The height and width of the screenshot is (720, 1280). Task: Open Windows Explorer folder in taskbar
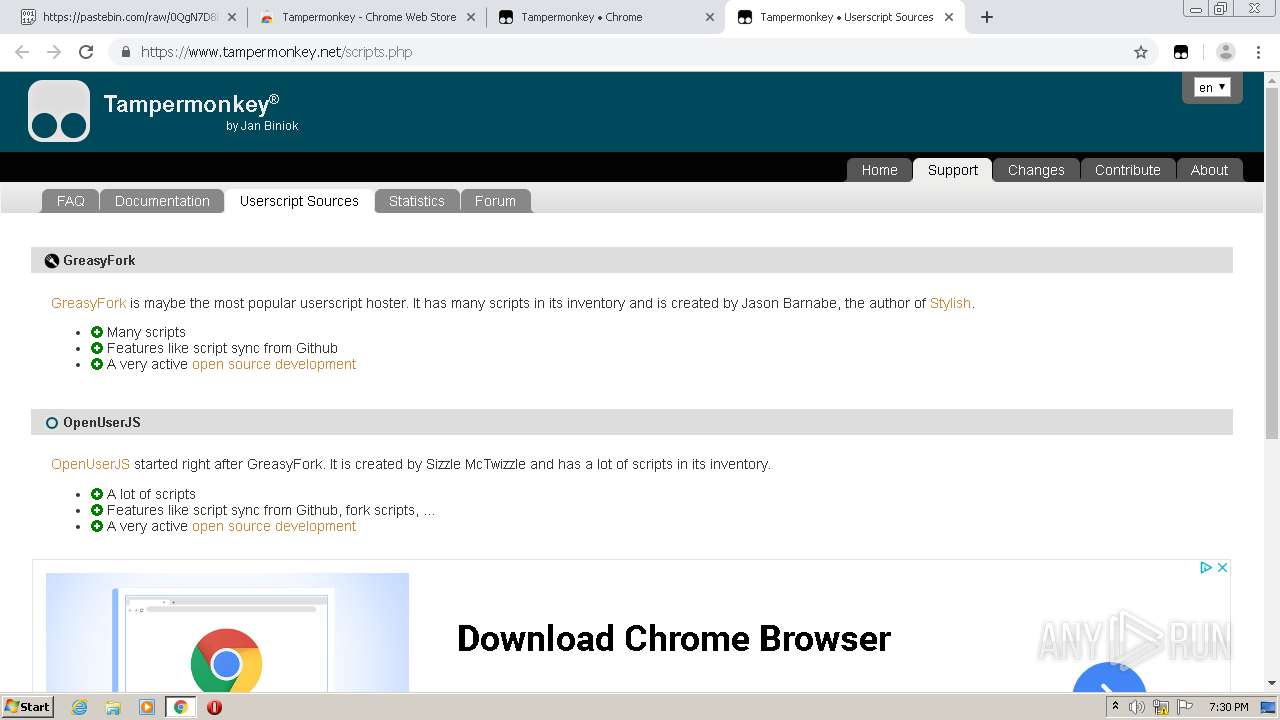point(113,707)
